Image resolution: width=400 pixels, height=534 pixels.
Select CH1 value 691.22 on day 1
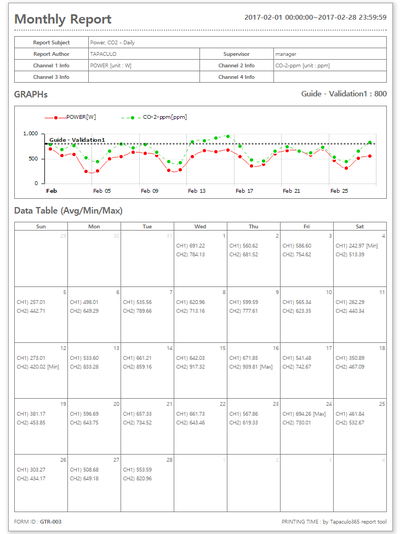[x=191, y=246]
